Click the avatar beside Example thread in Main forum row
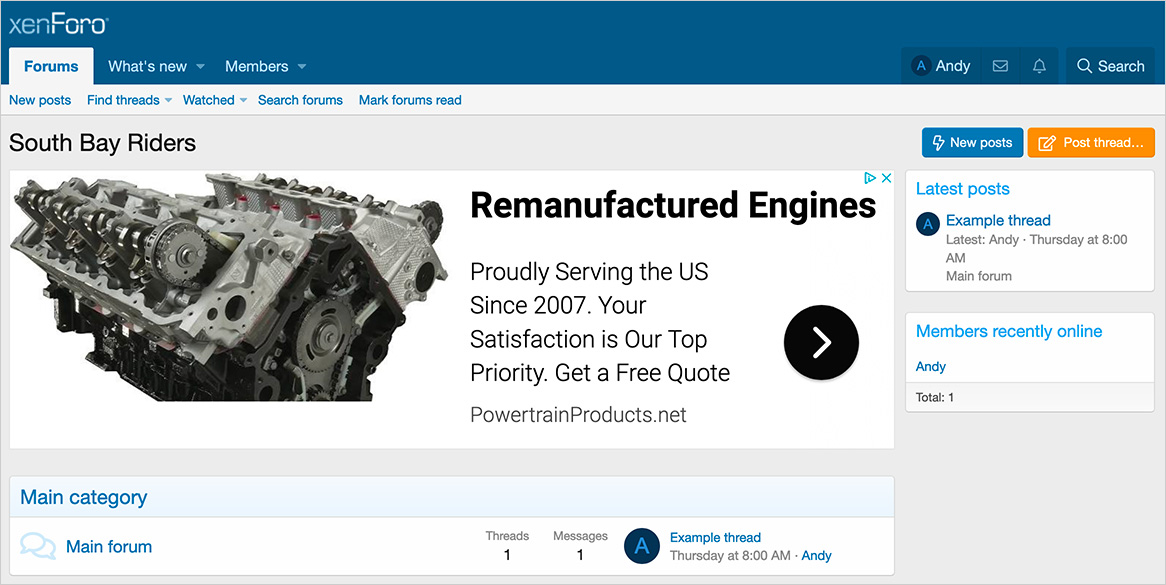The width and height of the screenshot is (1166, 585). (x=642, y=546)
